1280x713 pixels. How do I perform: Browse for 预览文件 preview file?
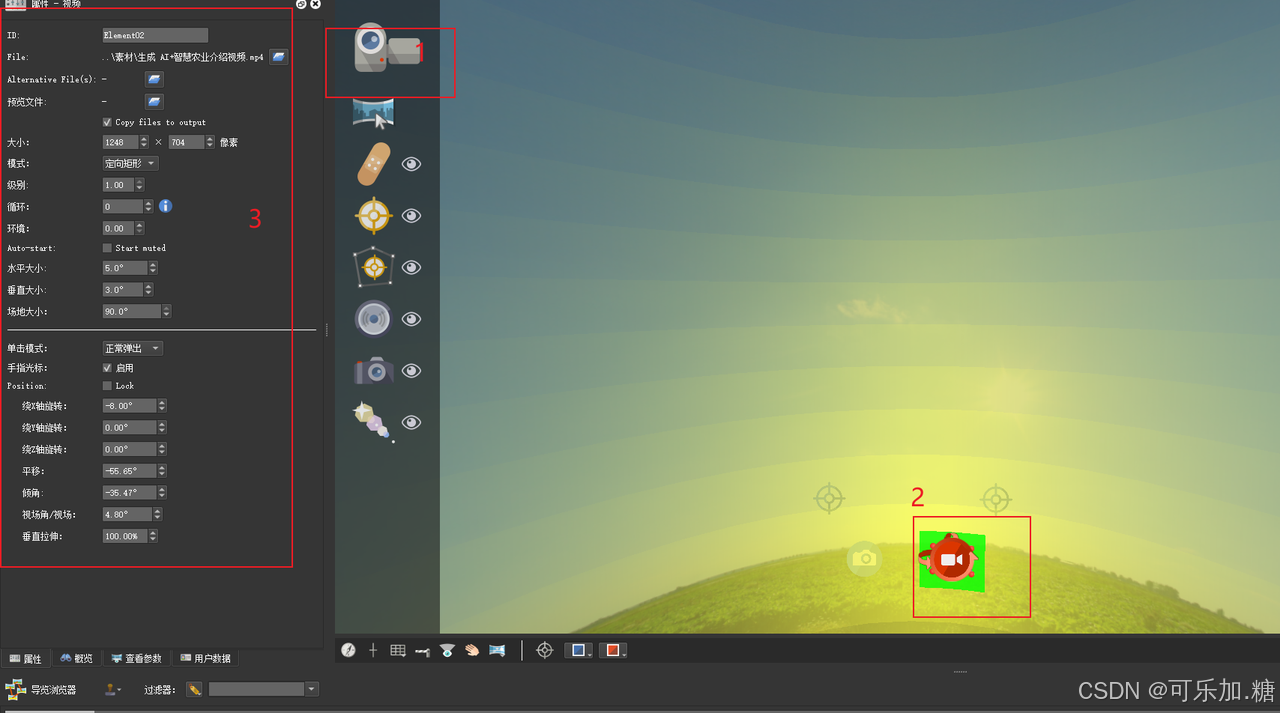tap(154, 101)
